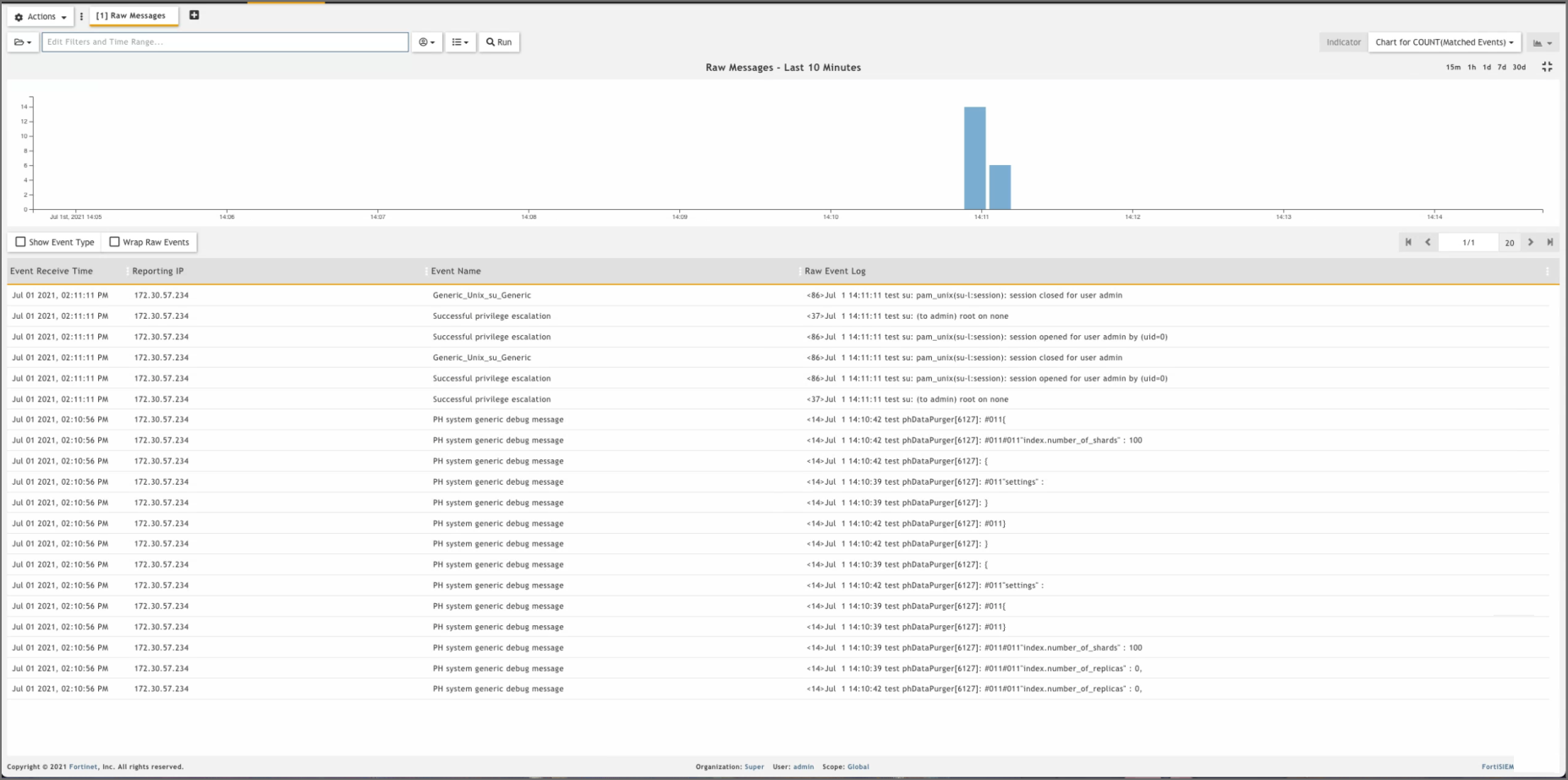Expand the Chart for COUNT(Matched Events) dropdown

[1444, 42]
